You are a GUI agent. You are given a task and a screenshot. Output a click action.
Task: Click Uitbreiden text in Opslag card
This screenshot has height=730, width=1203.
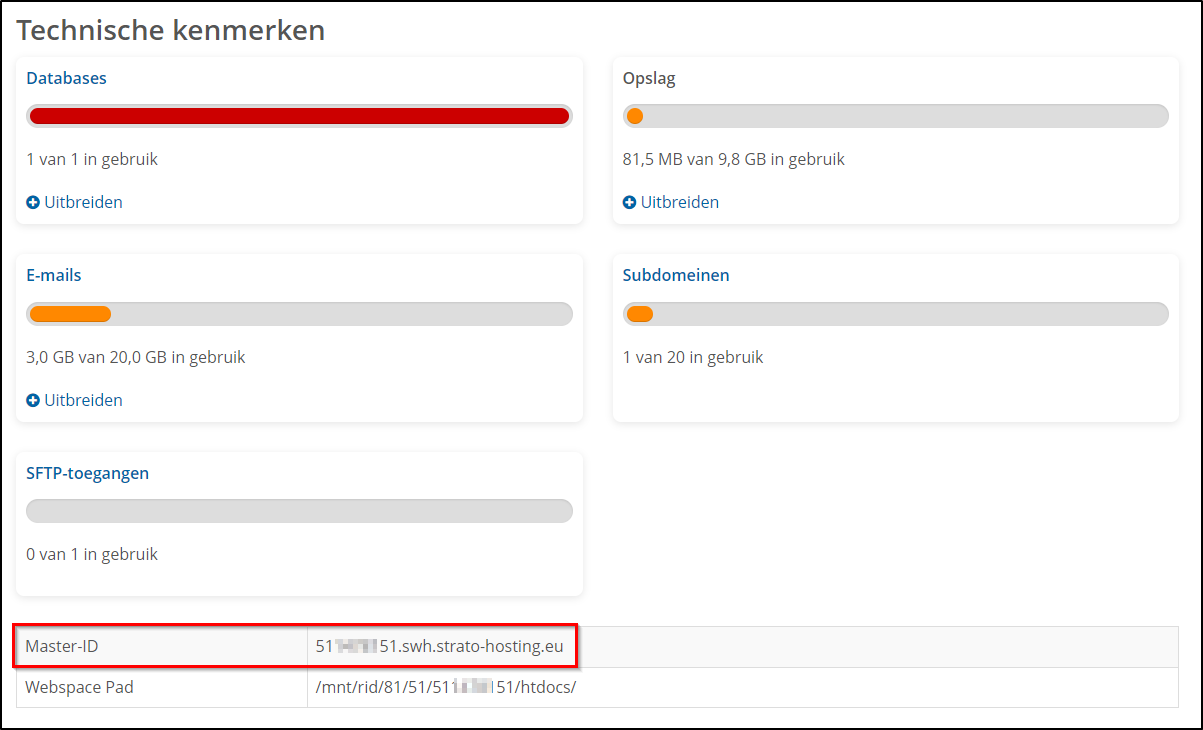click(x=679, y=203)
